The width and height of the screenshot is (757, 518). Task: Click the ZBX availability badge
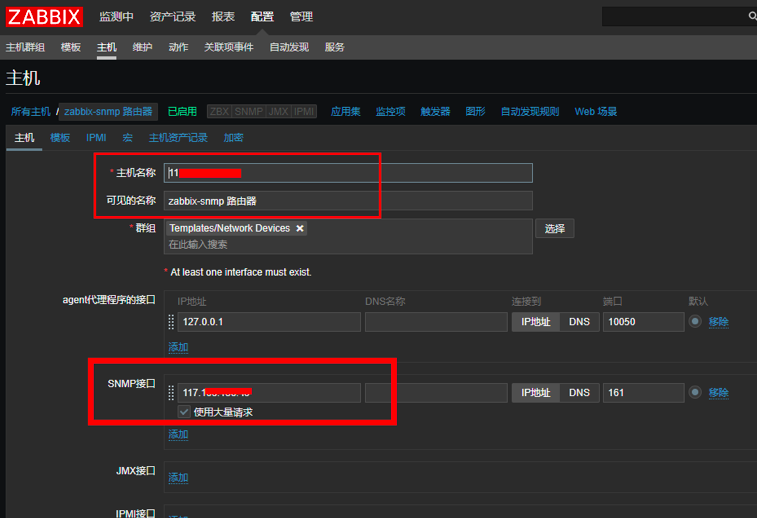pyautogui.click(x=219, y=112)
